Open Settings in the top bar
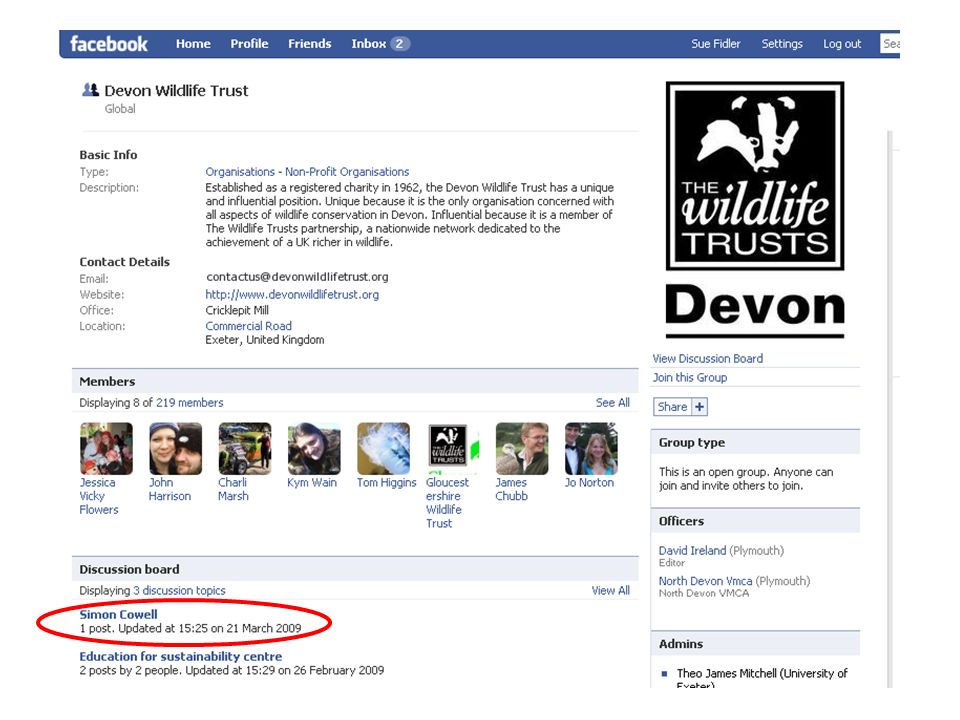This screenshot has width=960, height=720. point(782,43)
